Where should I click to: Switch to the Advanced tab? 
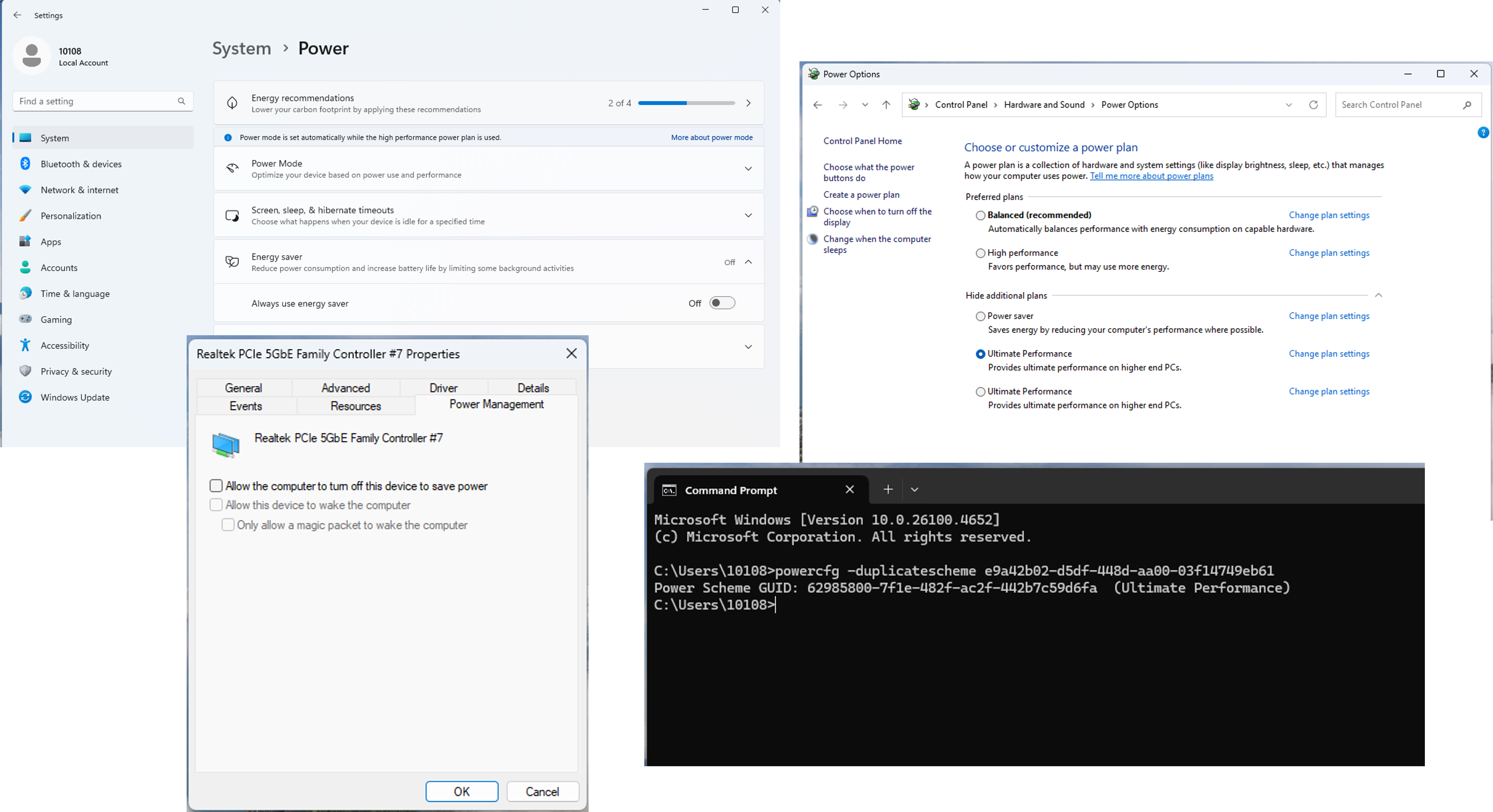pos(346,388)
